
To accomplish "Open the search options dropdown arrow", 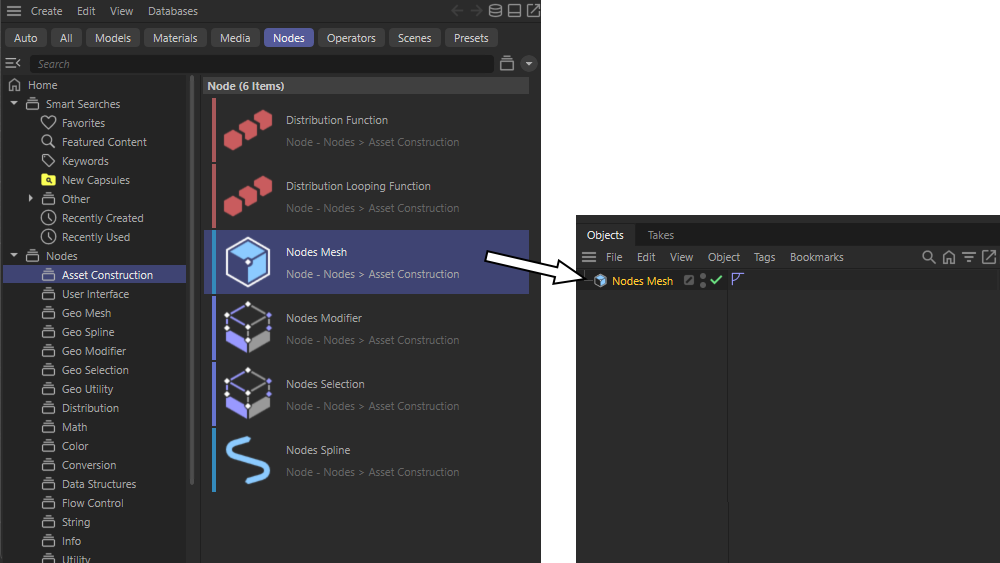I will tap(529, 63).
